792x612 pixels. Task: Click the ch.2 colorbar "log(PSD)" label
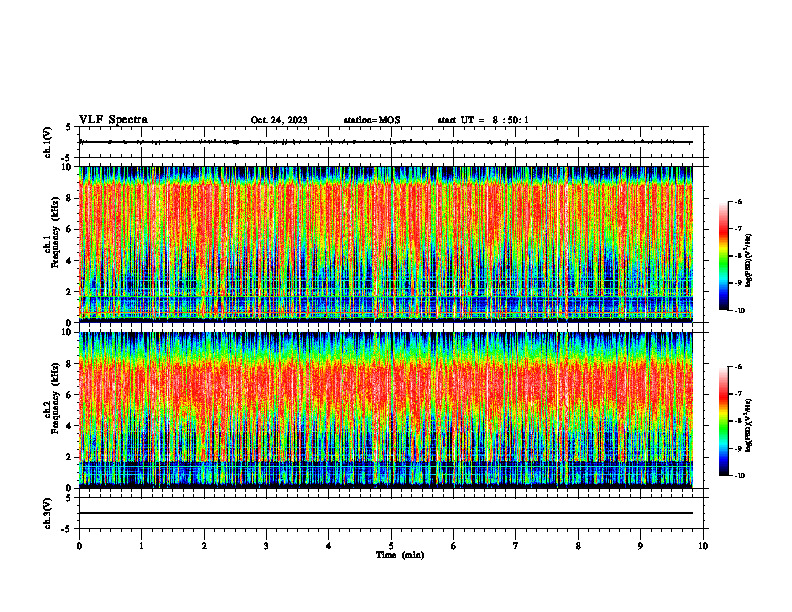pyautogui.click(x=749, y=425)
